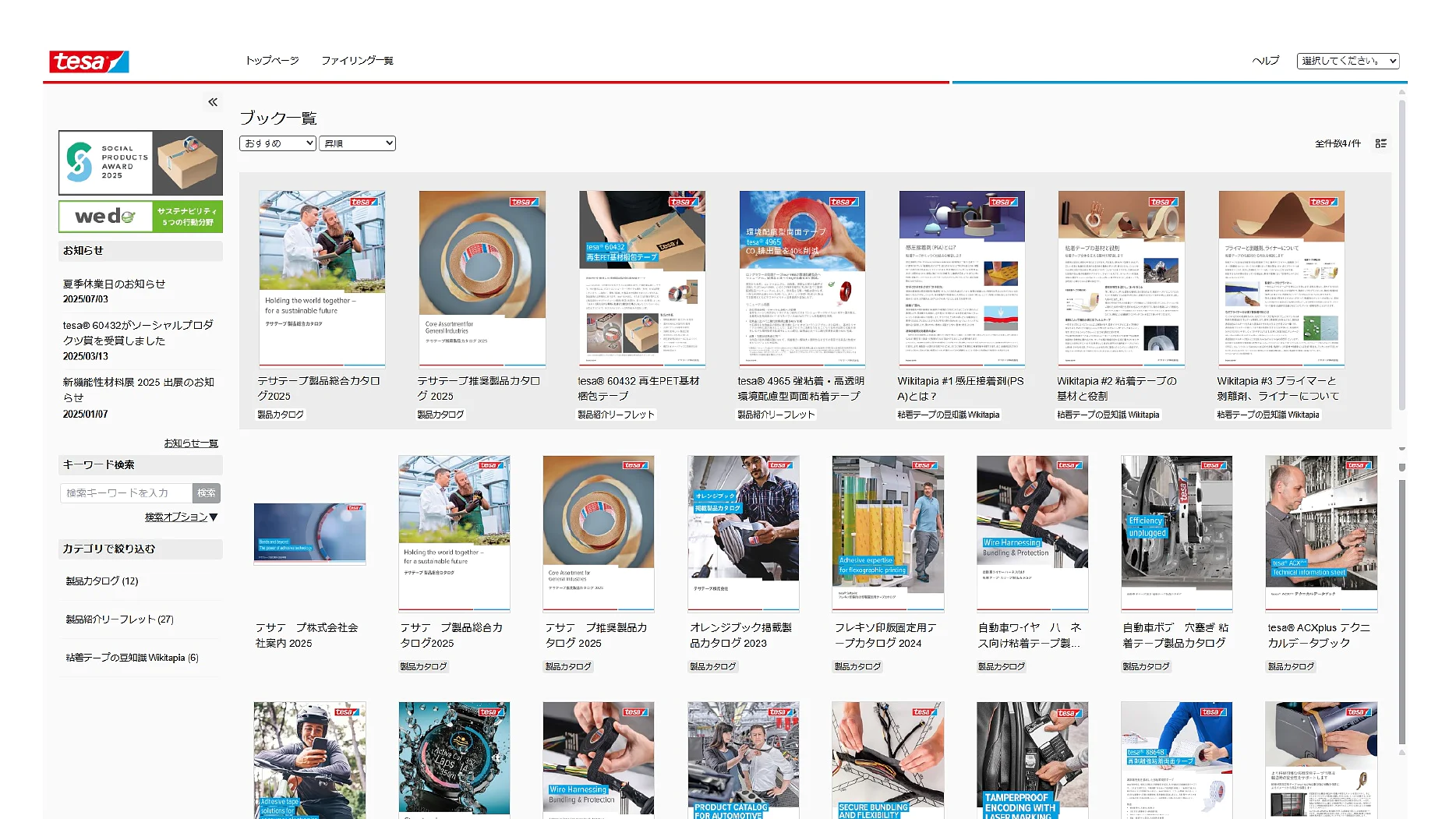Open the テサテープ製品総合カタログ2025 recommended cover
This screenshot has width=1456, height=819.
[x=322, y=278]
